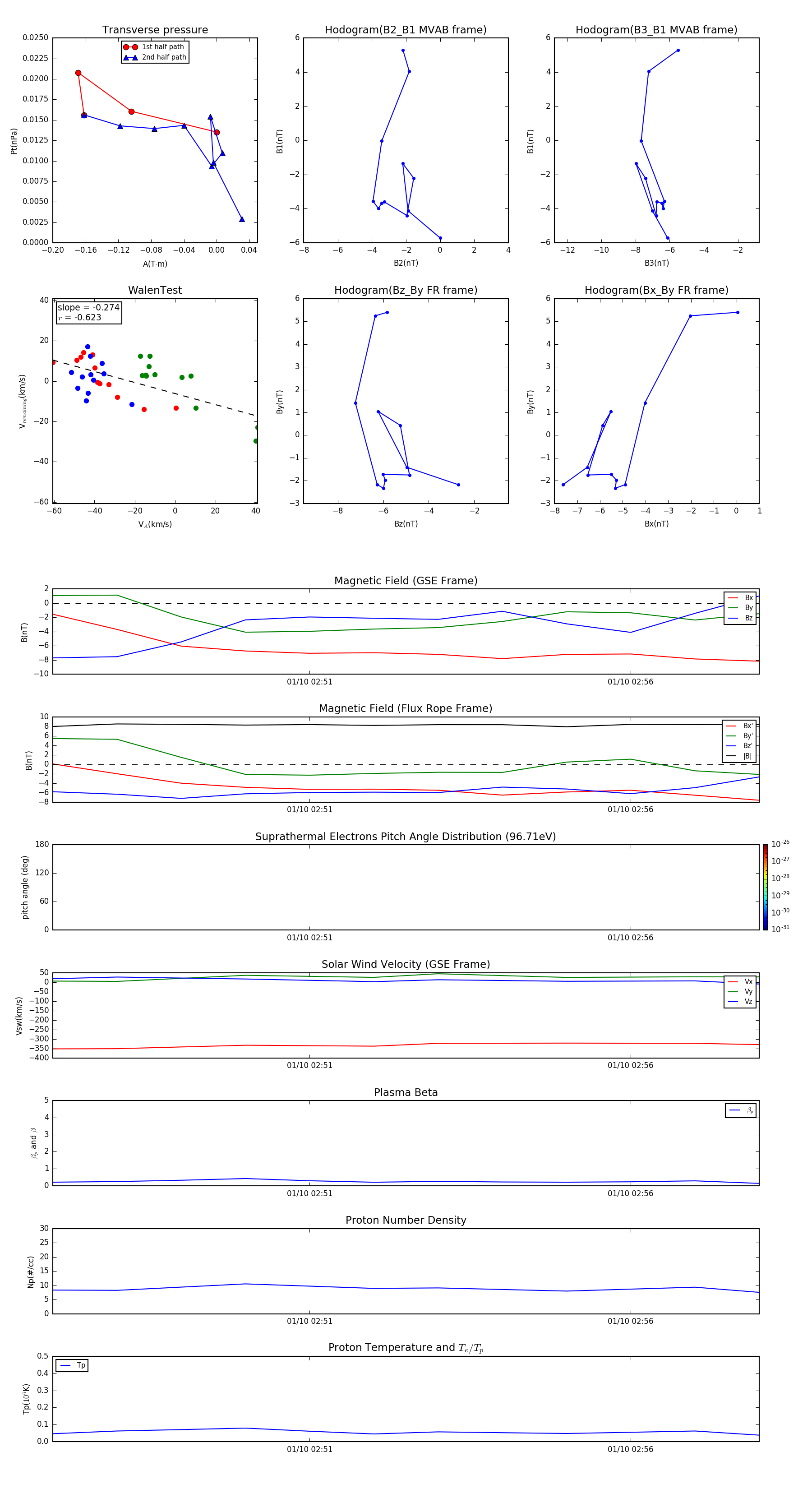812x1489 pixels.
Task: Click '01/10 02:51' under Plasma Beta plot
Action: tap(310, 1193)
